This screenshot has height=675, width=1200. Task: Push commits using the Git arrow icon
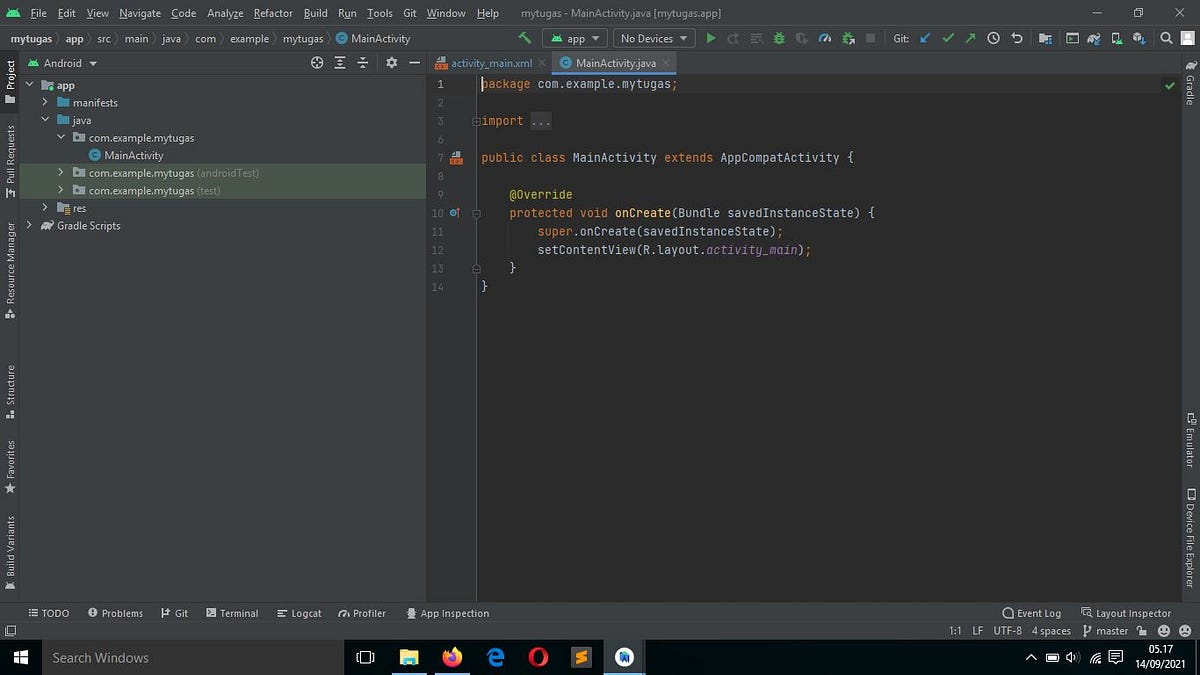click(970, 38)
